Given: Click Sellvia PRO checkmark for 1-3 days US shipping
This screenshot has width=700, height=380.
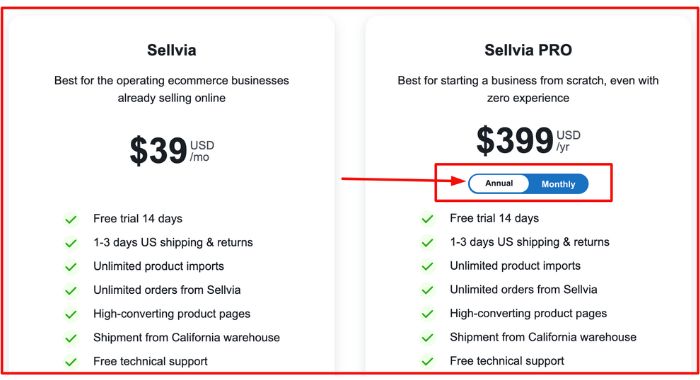Looking at the screenshot, I should (x=427, y=242).
